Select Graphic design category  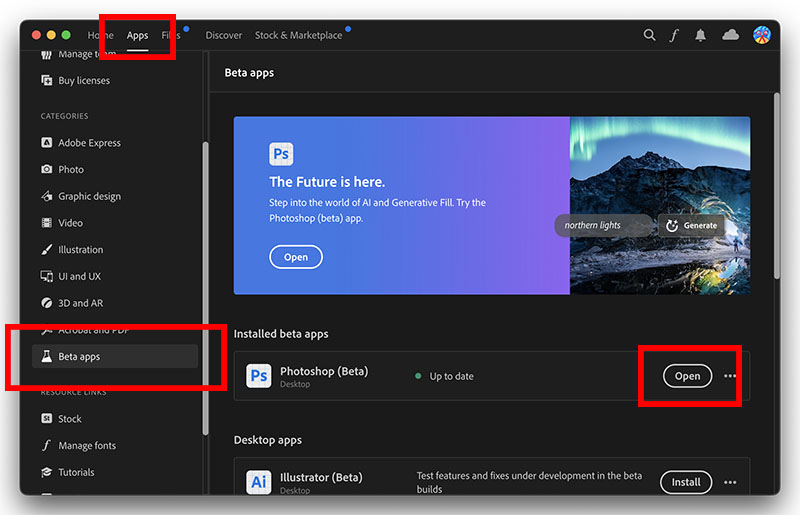(x=89, y=197)
